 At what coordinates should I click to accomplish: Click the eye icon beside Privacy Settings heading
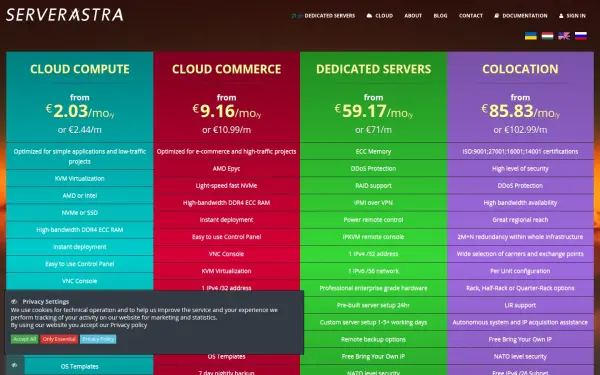coord(14,302)
